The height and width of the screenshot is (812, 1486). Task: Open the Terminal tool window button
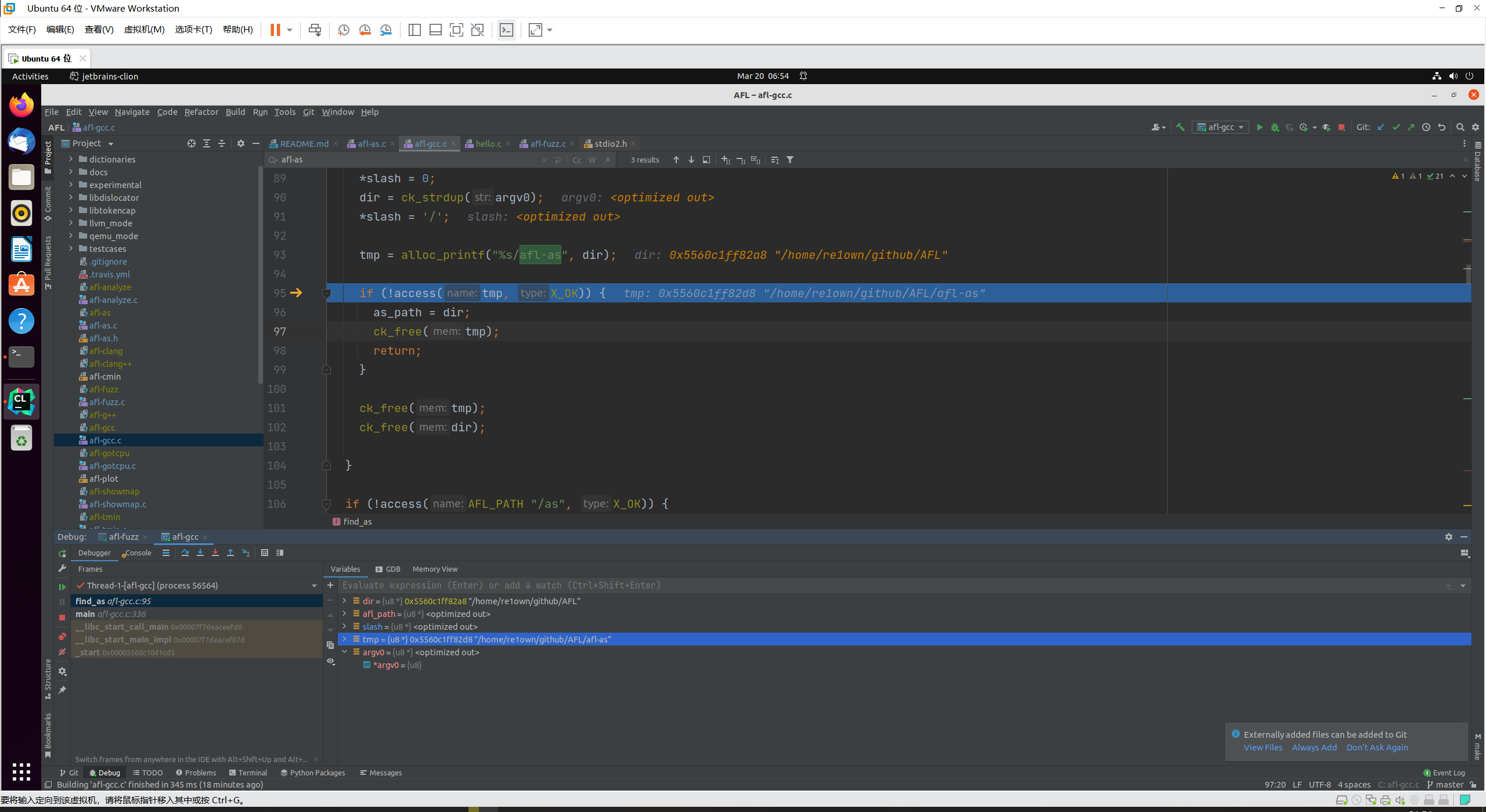(248, 773)
